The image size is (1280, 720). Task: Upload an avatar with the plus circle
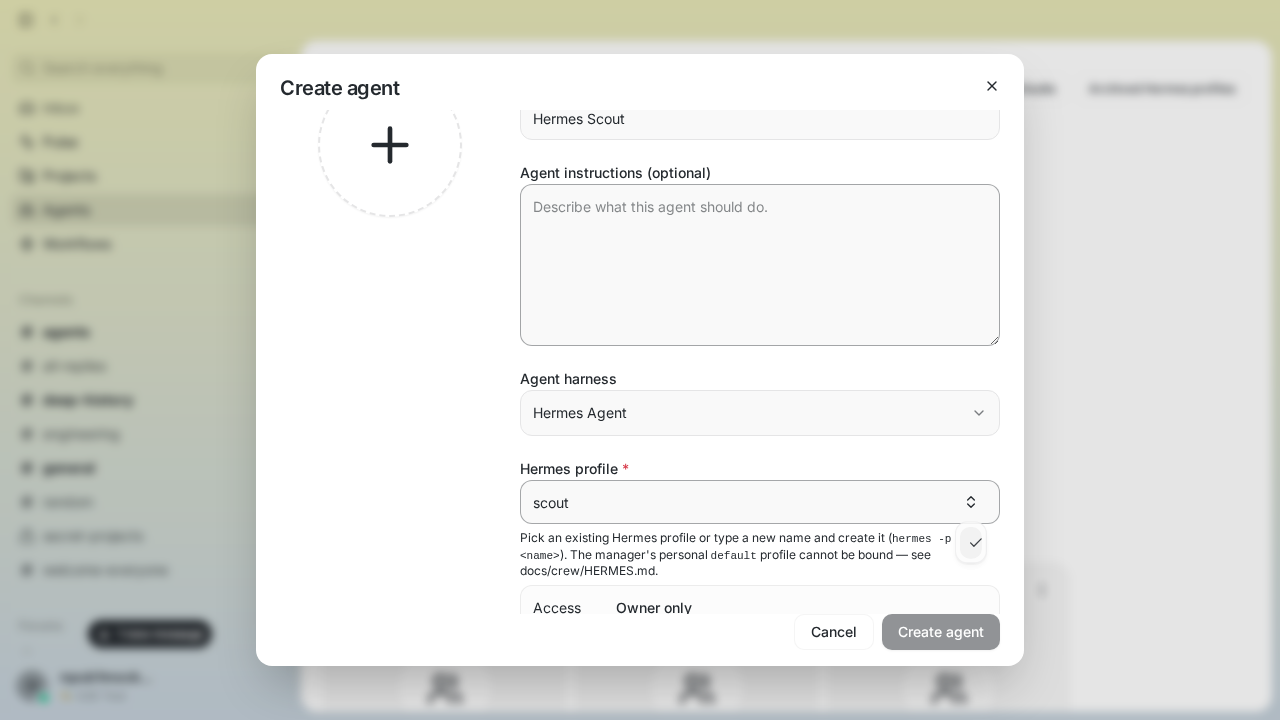[390, 145]
